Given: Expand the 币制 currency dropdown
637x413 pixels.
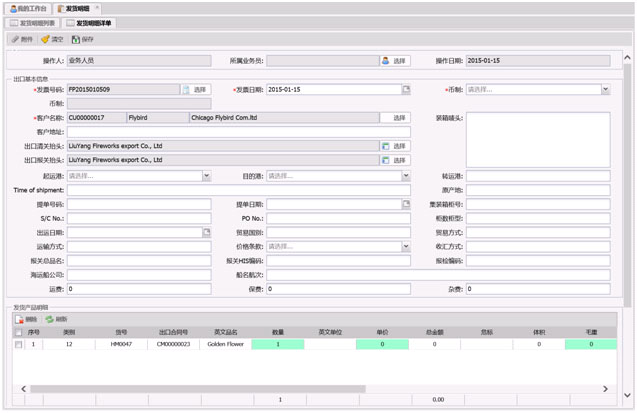Looking at the screenshot, I should [605, 89].
